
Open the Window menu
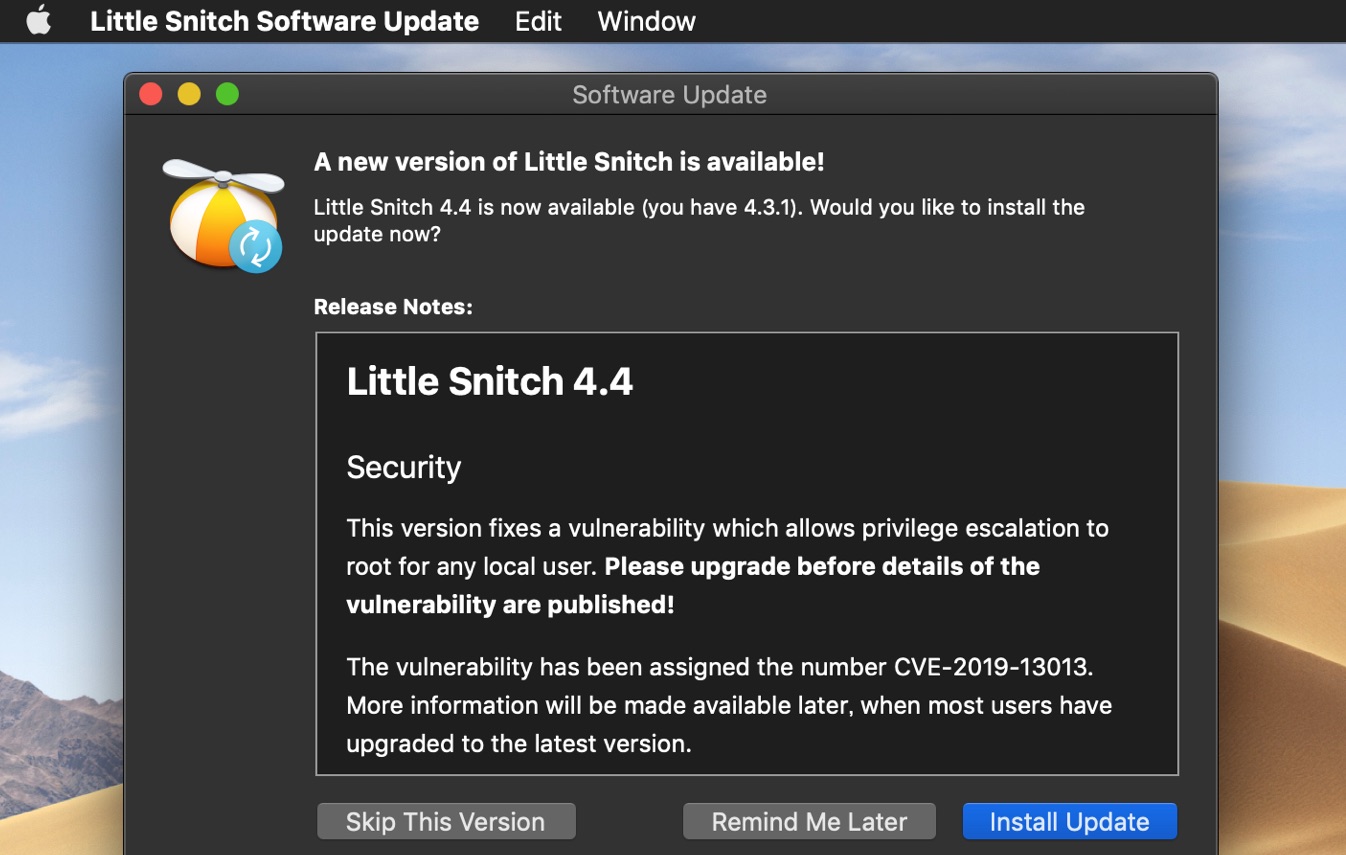[x=646, y=21]
